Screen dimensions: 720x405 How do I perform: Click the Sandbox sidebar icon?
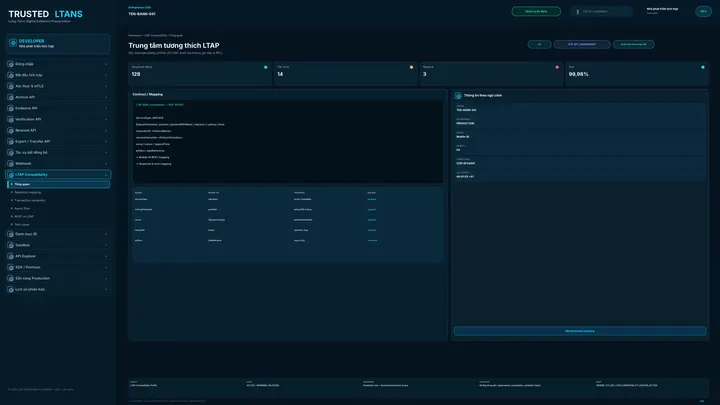click(11, 245)
